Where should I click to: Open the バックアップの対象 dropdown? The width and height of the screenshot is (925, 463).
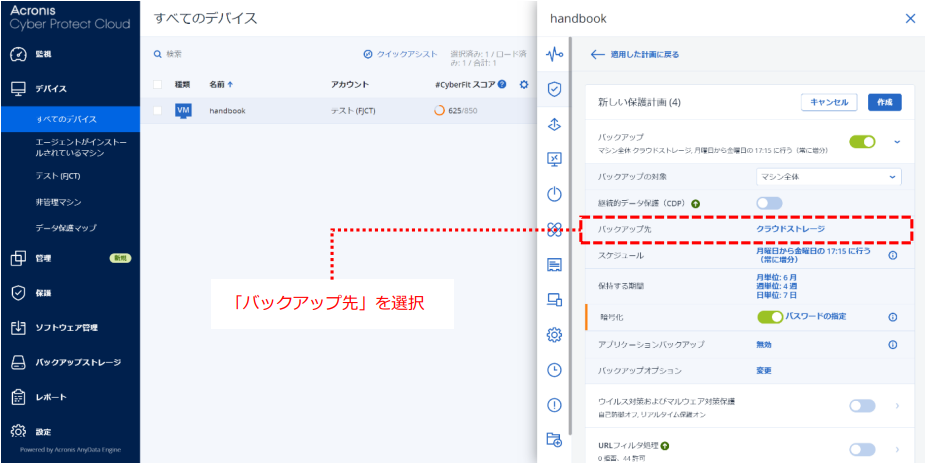click(828, 177)
